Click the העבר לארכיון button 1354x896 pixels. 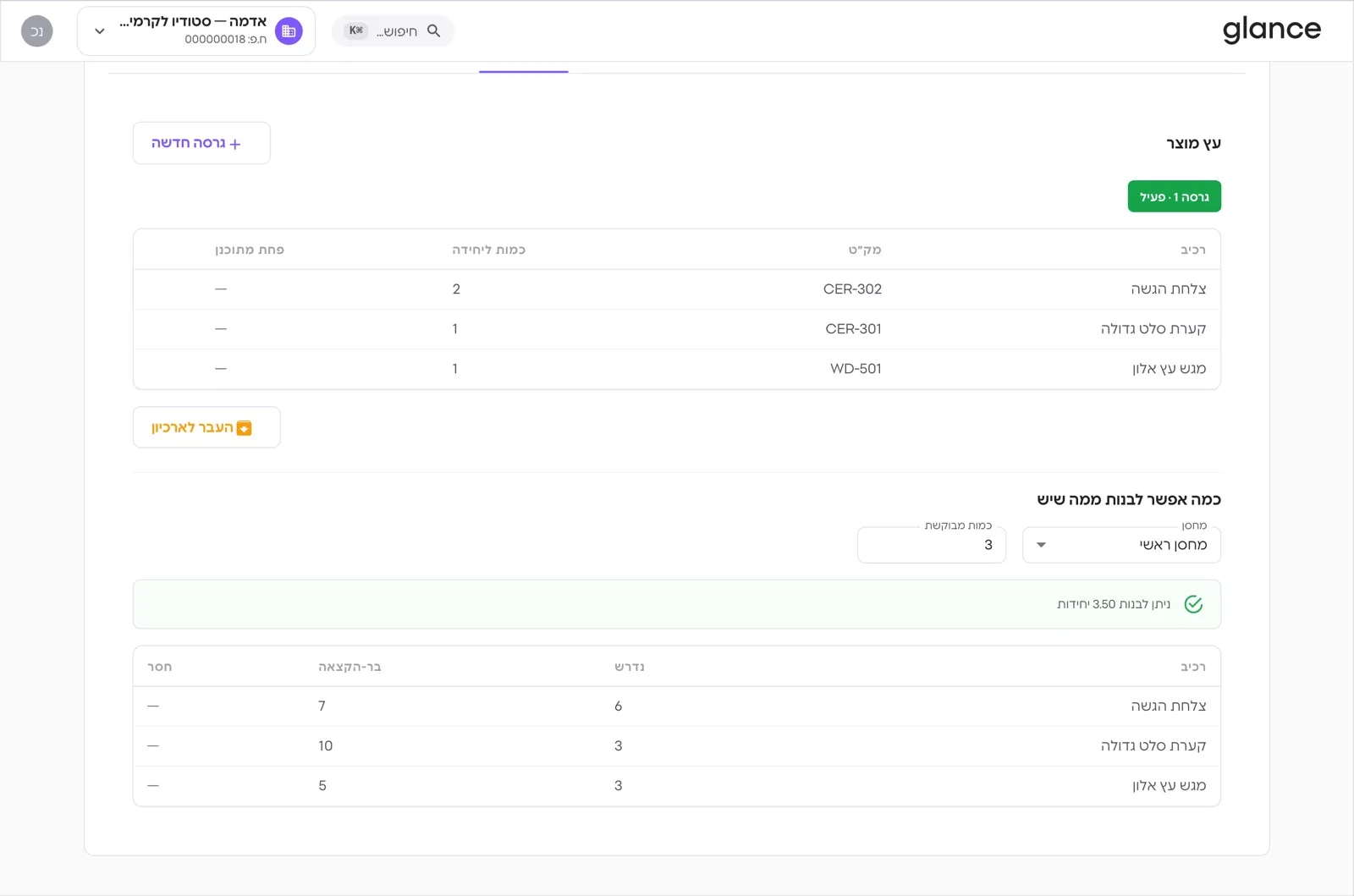pos(206,427)
